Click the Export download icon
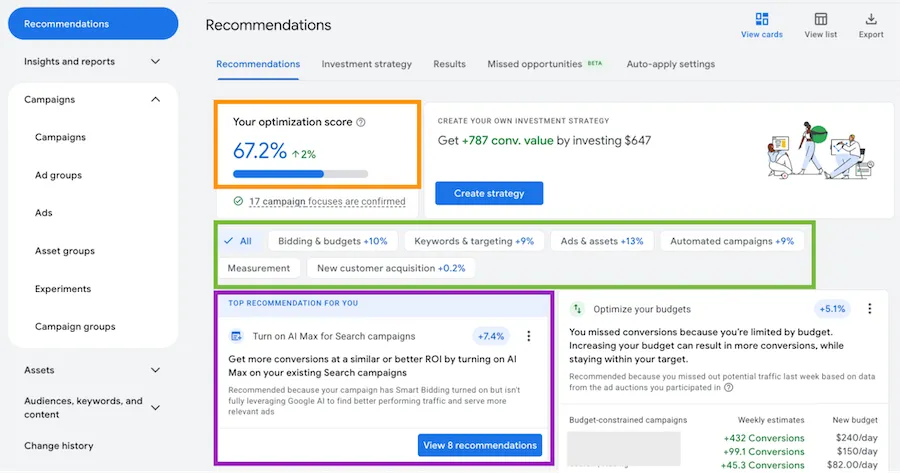This screenshot has height=473, width=900. click(x=871, y=19)
